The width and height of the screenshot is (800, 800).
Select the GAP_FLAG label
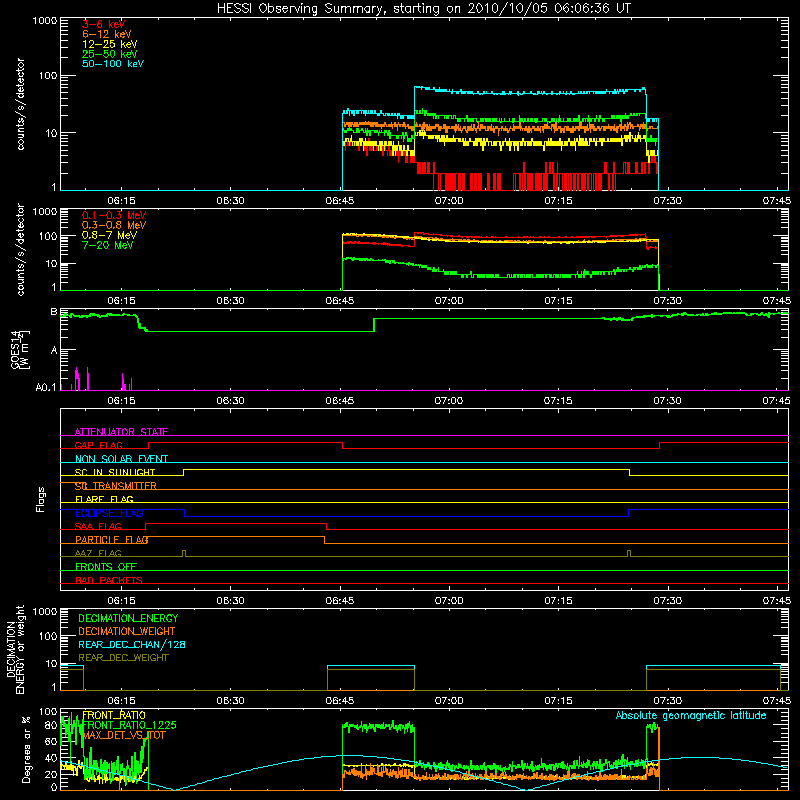click(98, 445)
